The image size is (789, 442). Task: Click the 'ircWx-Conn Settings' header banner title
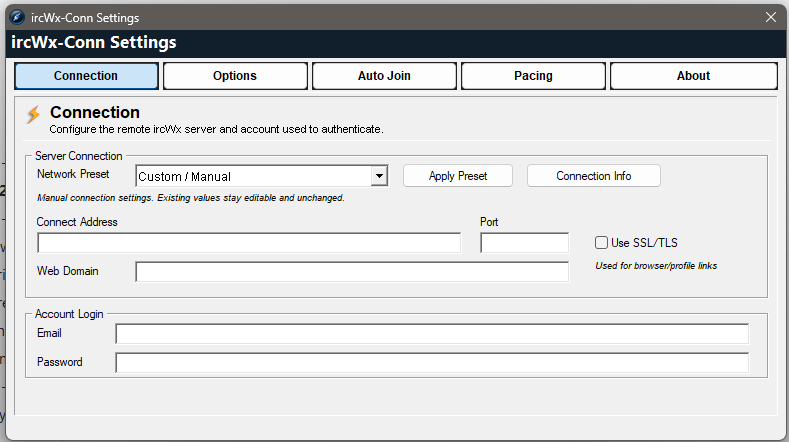94,43
